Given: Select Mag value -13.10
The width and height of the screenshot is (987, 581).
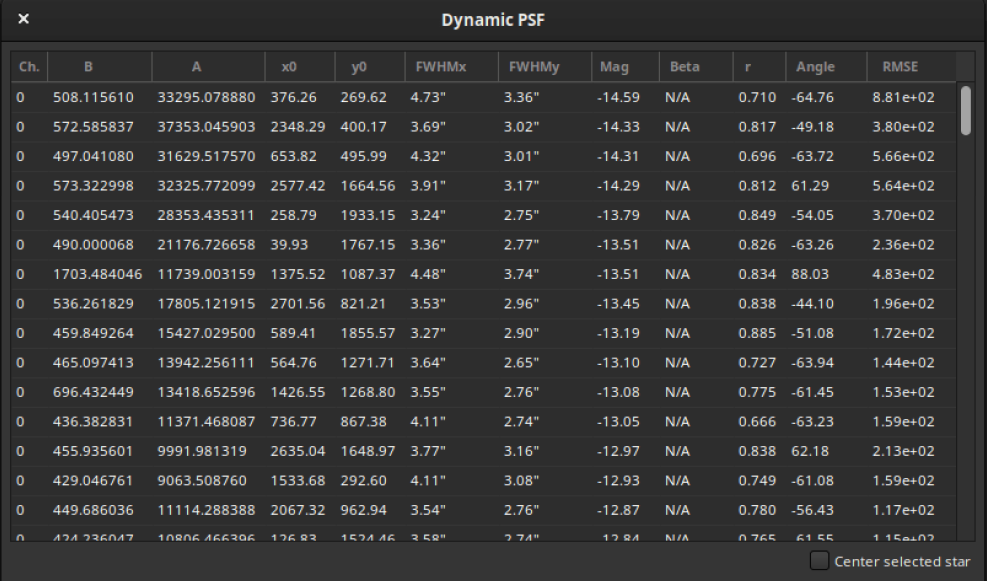Looking at the screenshot, I should coord(618,363).
